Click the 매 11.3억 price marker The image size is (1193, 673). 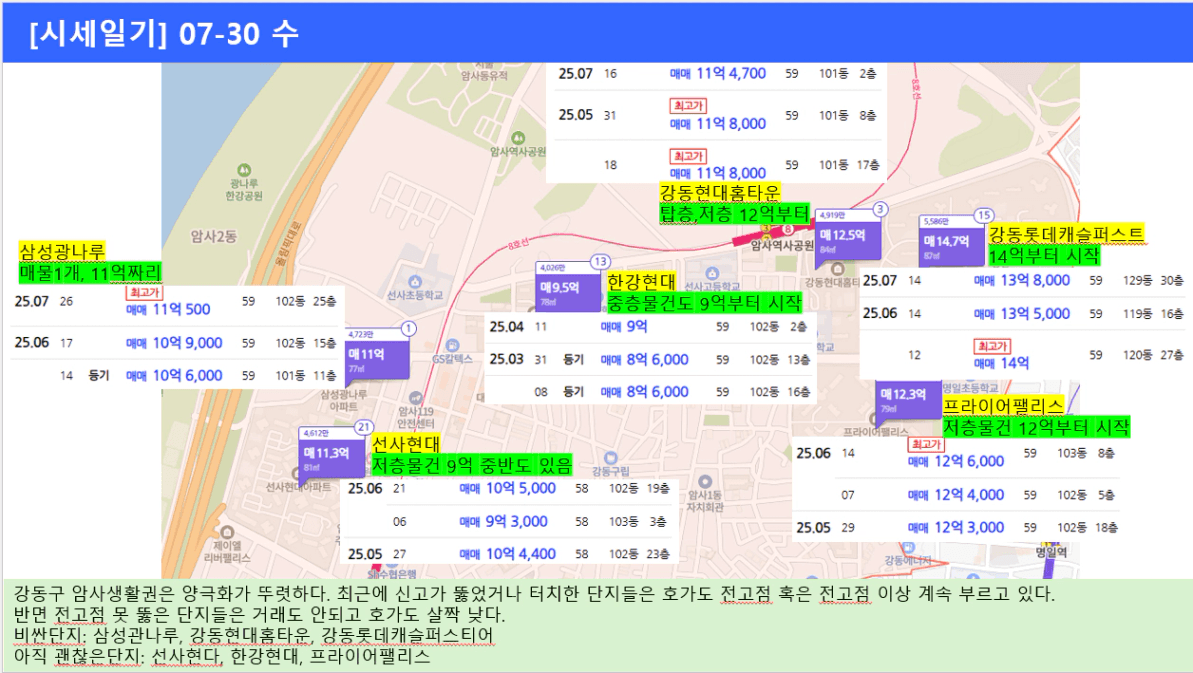point(330,458)
